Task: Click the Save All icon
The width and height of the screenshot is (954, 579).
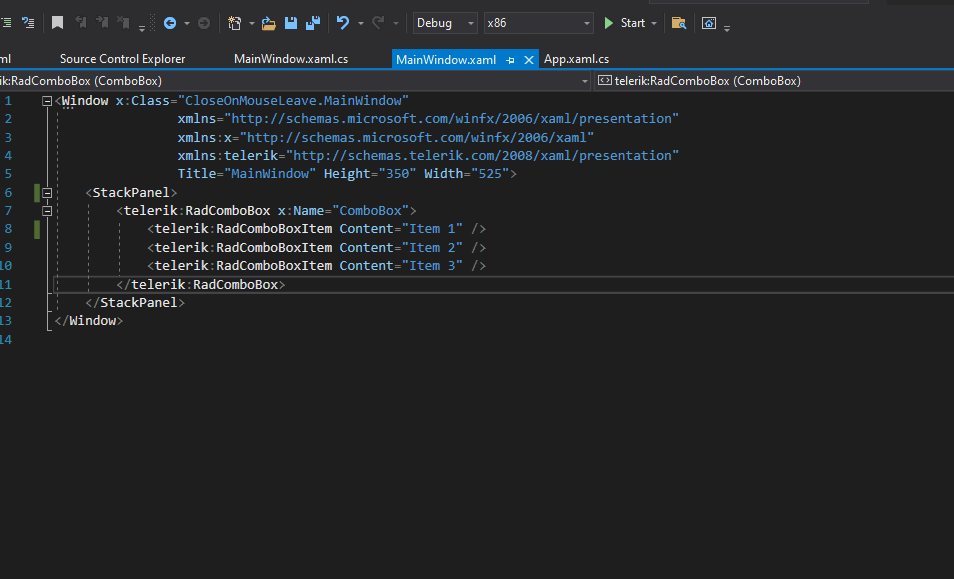Action: [x=313, y=22]
